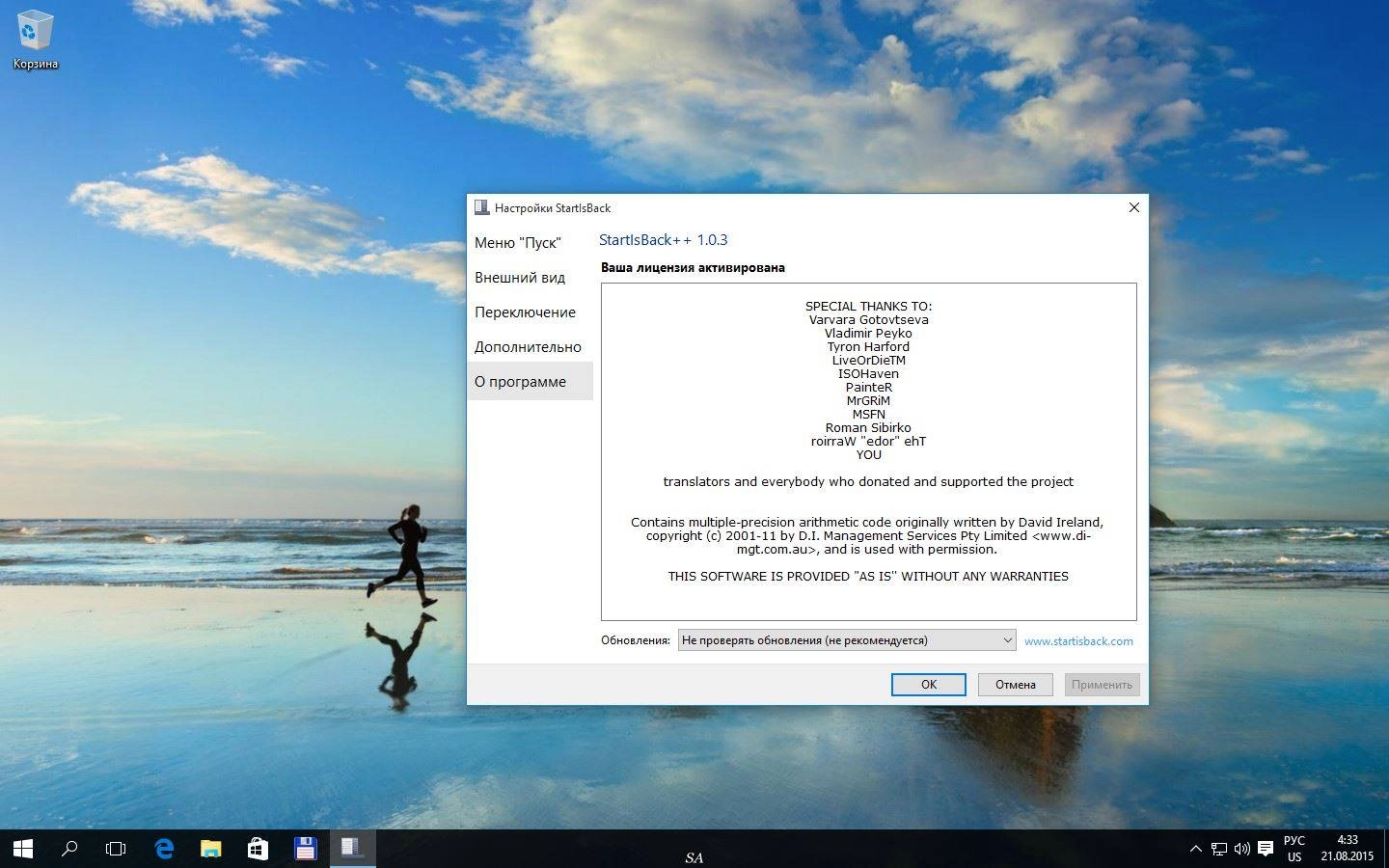Click the MSFN credit line
This screenshot has height=868, width=1389.
[x=869, y=415]
